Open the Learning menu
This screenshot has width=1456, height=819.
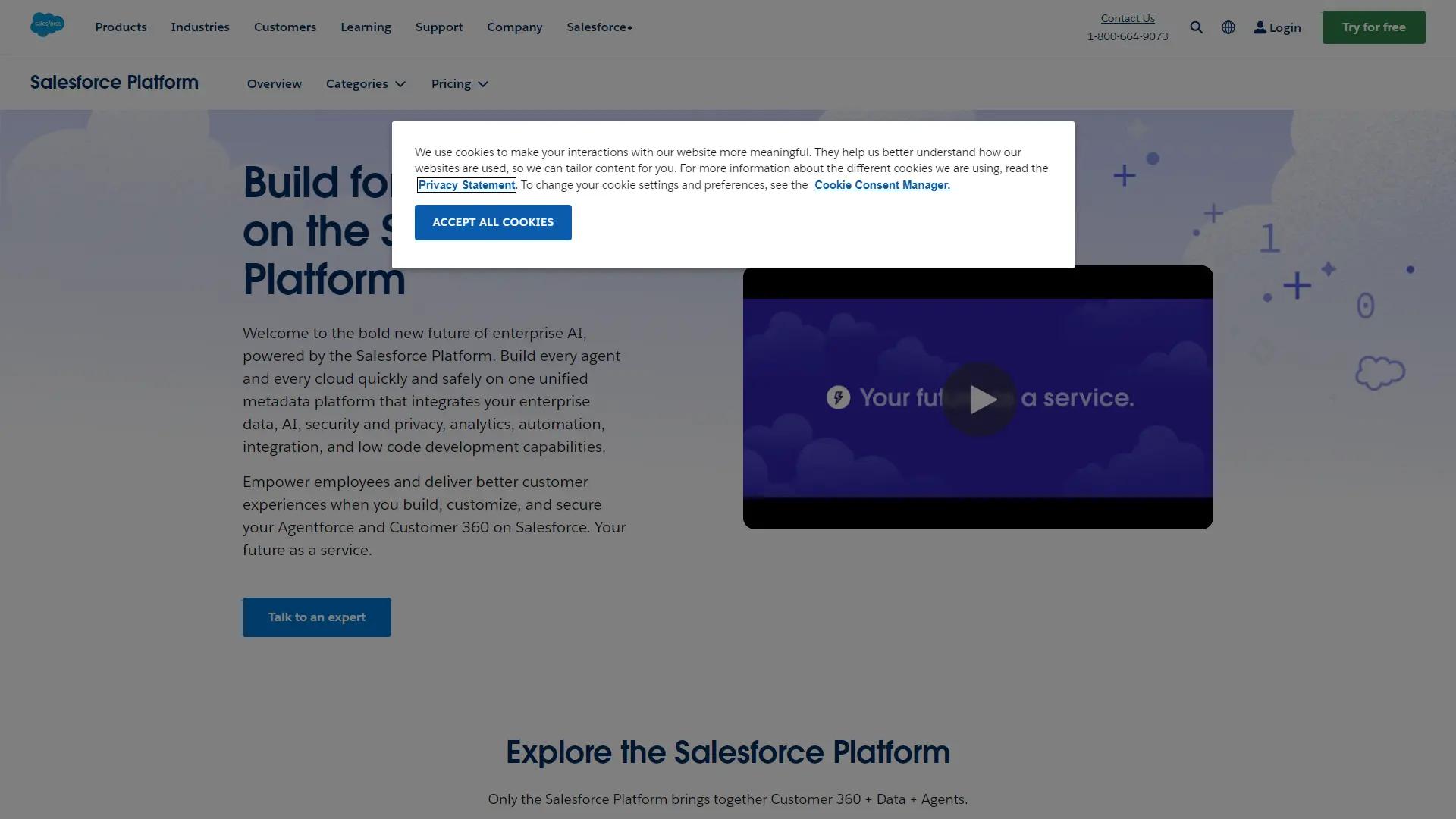tap(366, 27)
